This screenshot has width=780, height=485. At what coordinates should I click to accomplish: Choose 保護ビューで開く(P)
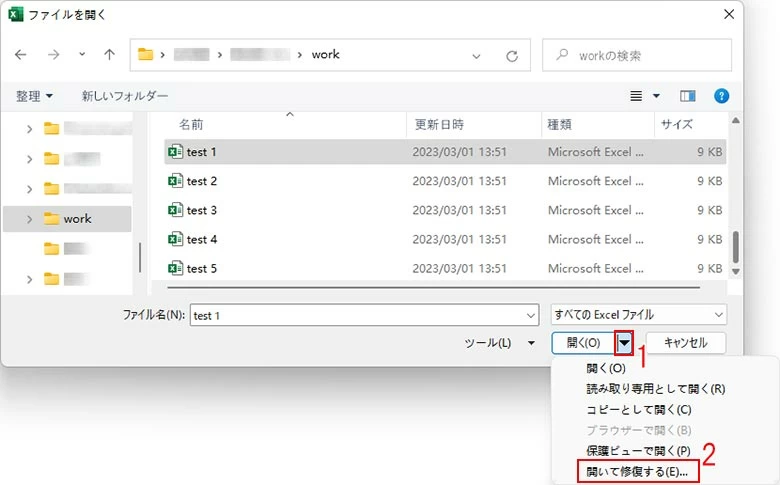tap(638, 451)
